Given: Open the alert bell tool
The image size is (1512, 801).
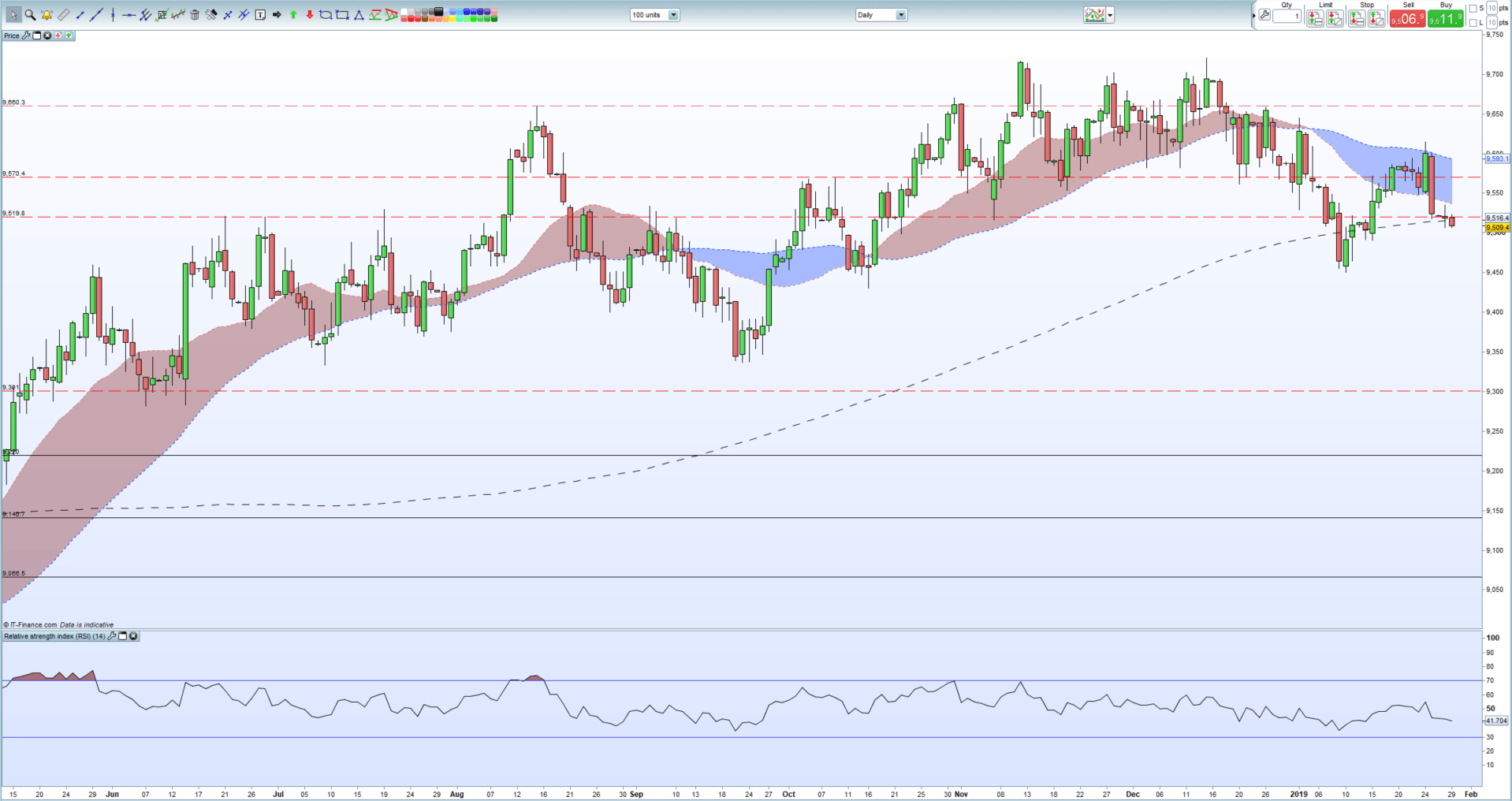Looking at the screenshot, I should 47,14.
